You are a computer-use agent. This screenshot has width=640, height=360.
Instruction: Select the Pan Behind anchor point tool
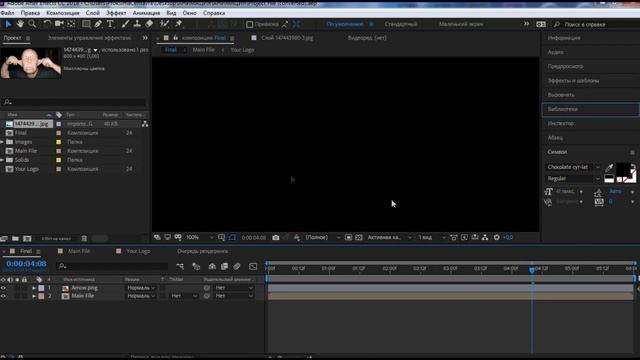coord(71,24)
